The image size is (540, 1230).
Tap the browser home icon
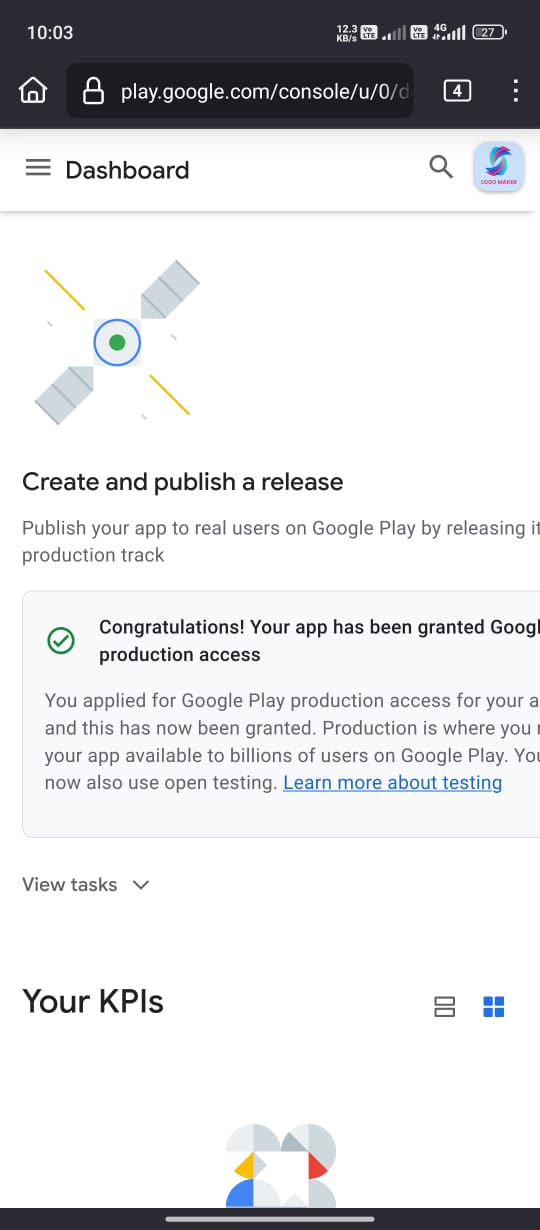click(x=33, y=92)
